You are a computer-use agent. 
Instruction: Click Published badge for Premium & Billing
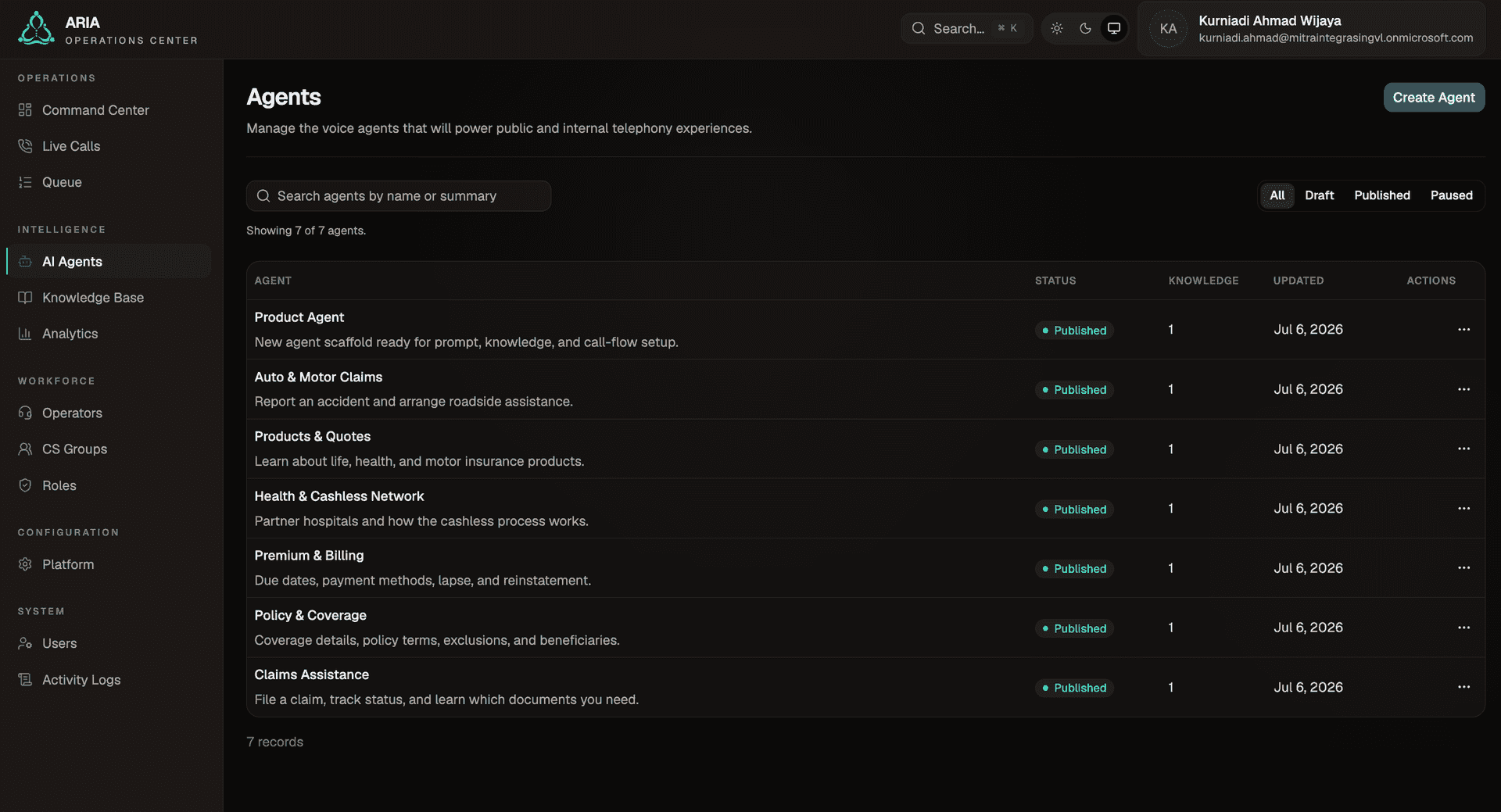pos(1074,568)
